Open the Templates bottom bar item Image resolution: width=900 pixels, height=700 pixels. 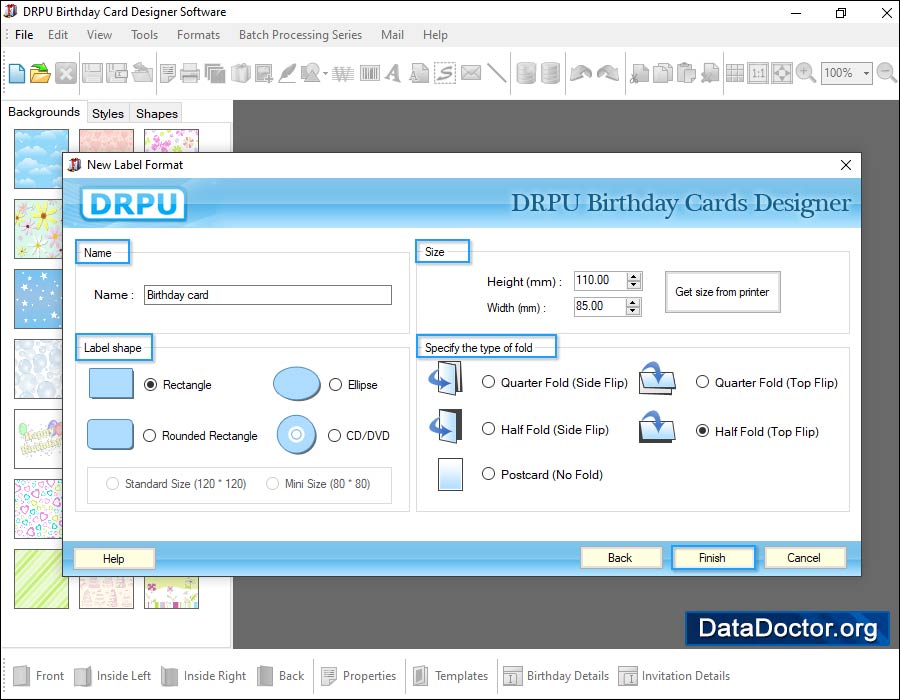coord(451,676)
